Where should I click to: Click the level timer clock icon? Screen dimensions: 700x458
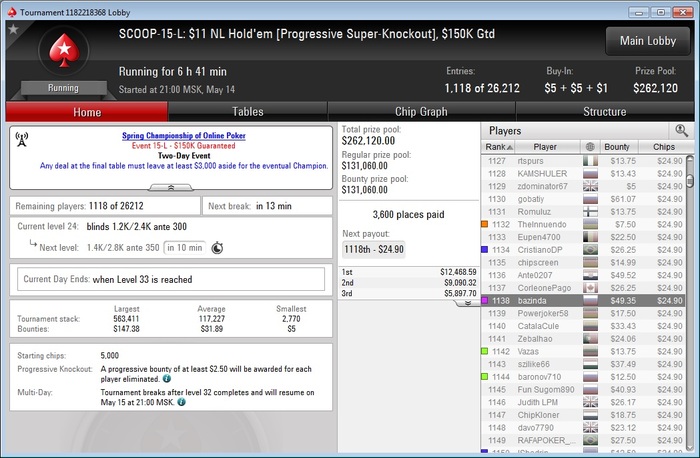[x=217, y=248]
